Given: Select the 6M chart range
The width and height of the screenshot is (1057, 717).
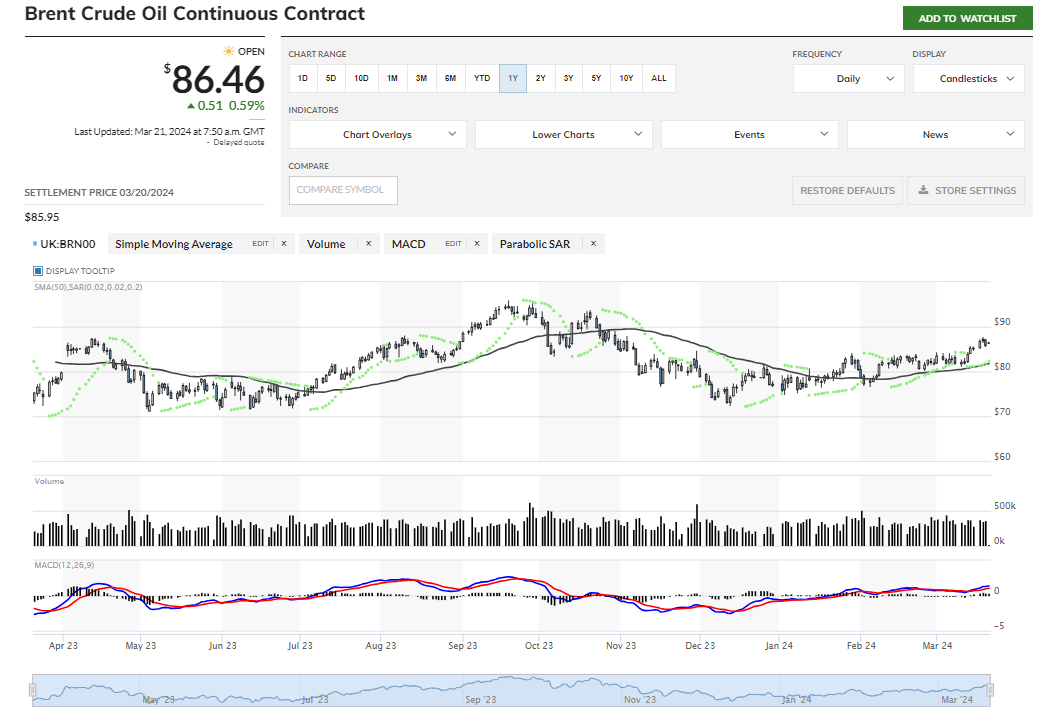Looking at the screenshot, I should pos(450,78).
